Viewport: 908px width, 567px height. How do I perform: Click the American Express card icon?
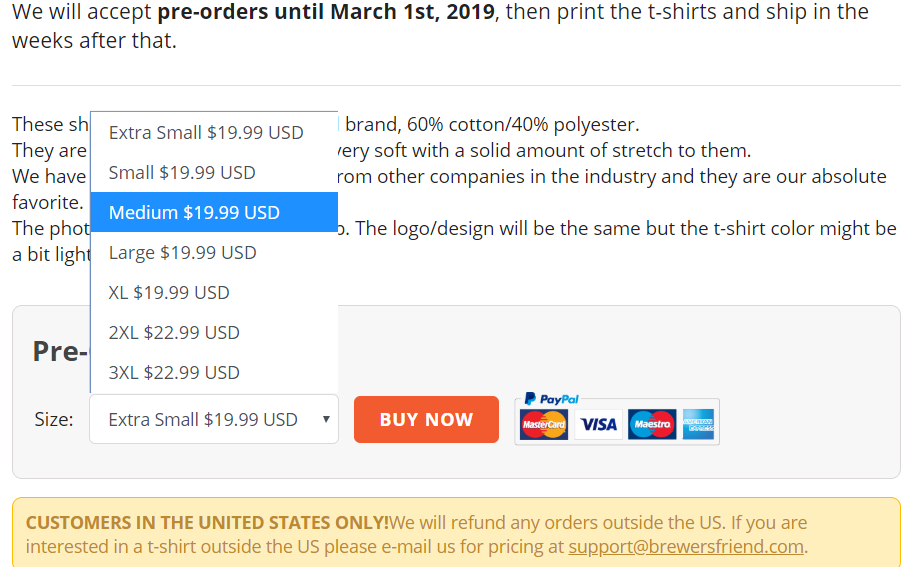click(697, 425)
